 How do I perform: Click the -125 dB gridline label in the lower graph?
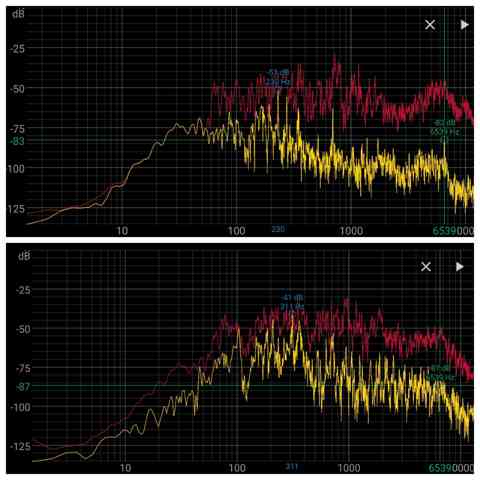20,447
